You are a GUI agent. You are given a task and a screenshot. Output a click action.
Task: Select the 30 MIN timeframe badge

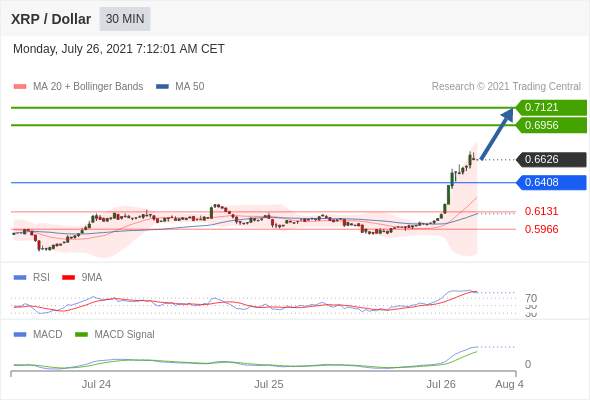[x=125, y=19]
